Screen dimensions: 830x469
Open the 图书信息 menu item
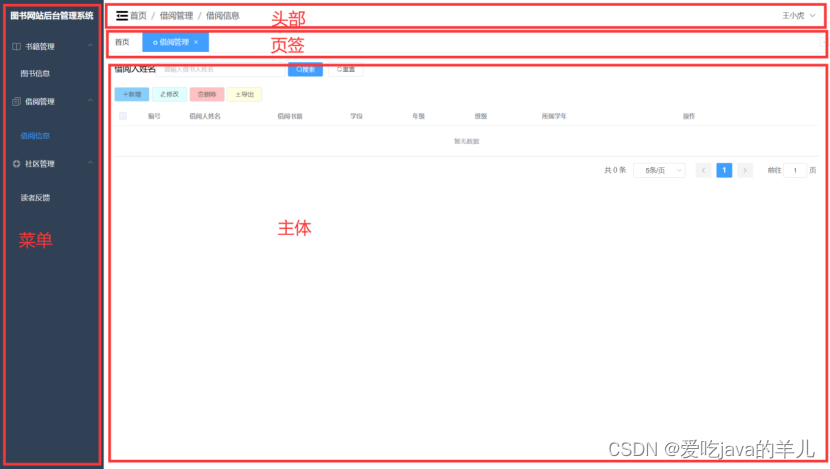click(x=35, y=74)
